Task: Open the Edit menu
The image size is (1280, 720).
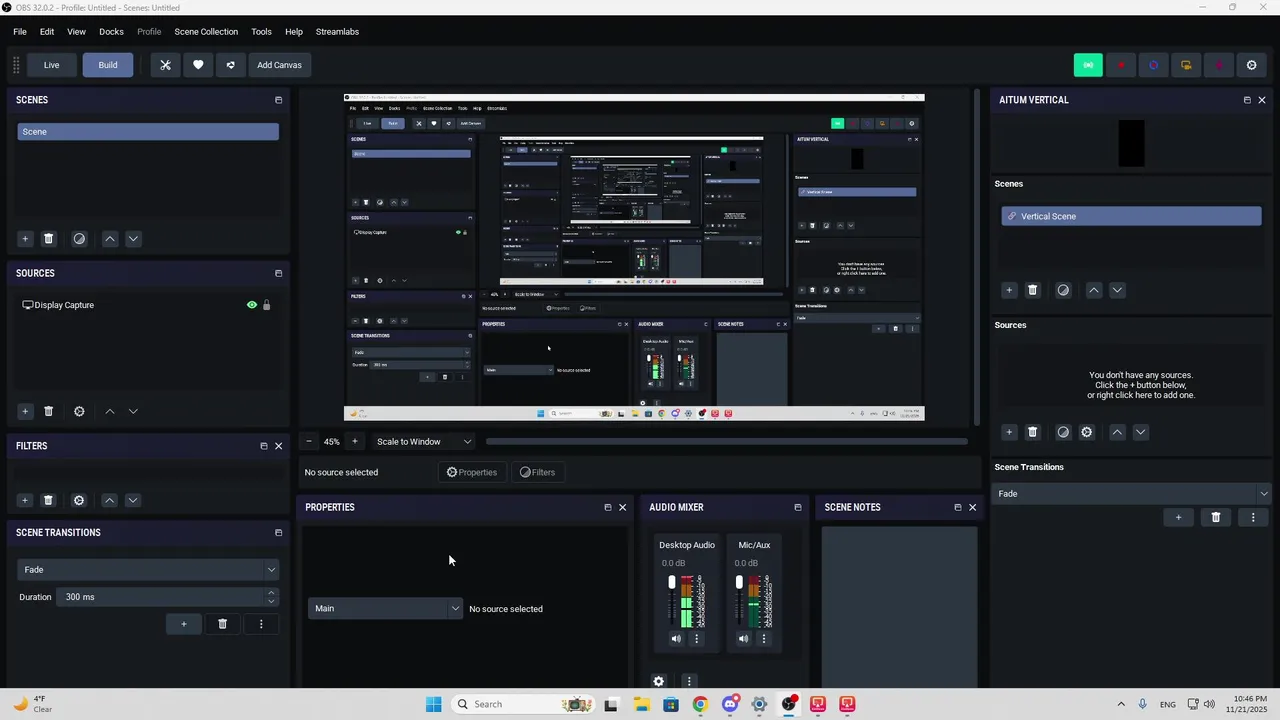Action: 47,32
